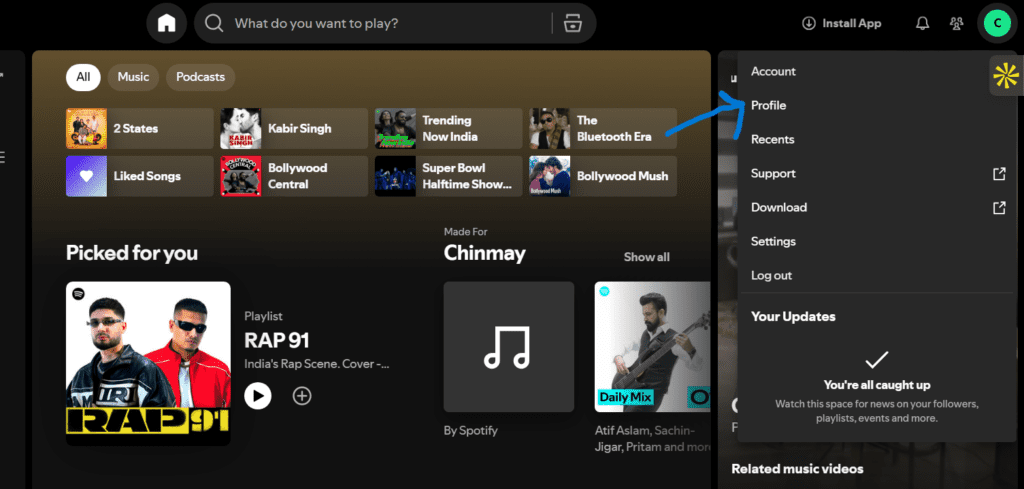Image resolution: width=1024 pixels, height=489 pixels.
Task: Open the Daily Mix cover card
Action: point(652,347)
